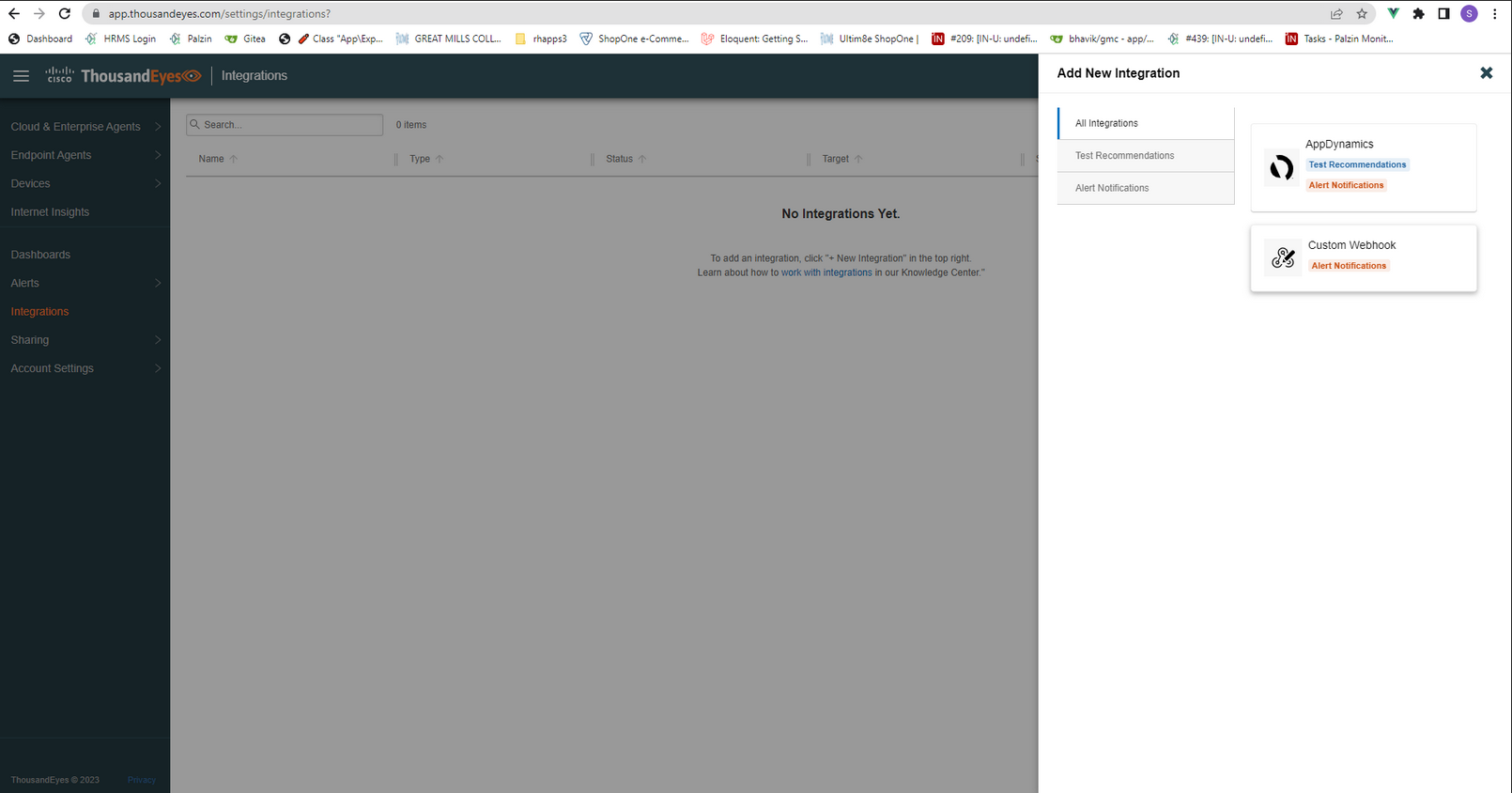Click the Custom Webhook icon

pyautogui.click(x=1283, y=257)
